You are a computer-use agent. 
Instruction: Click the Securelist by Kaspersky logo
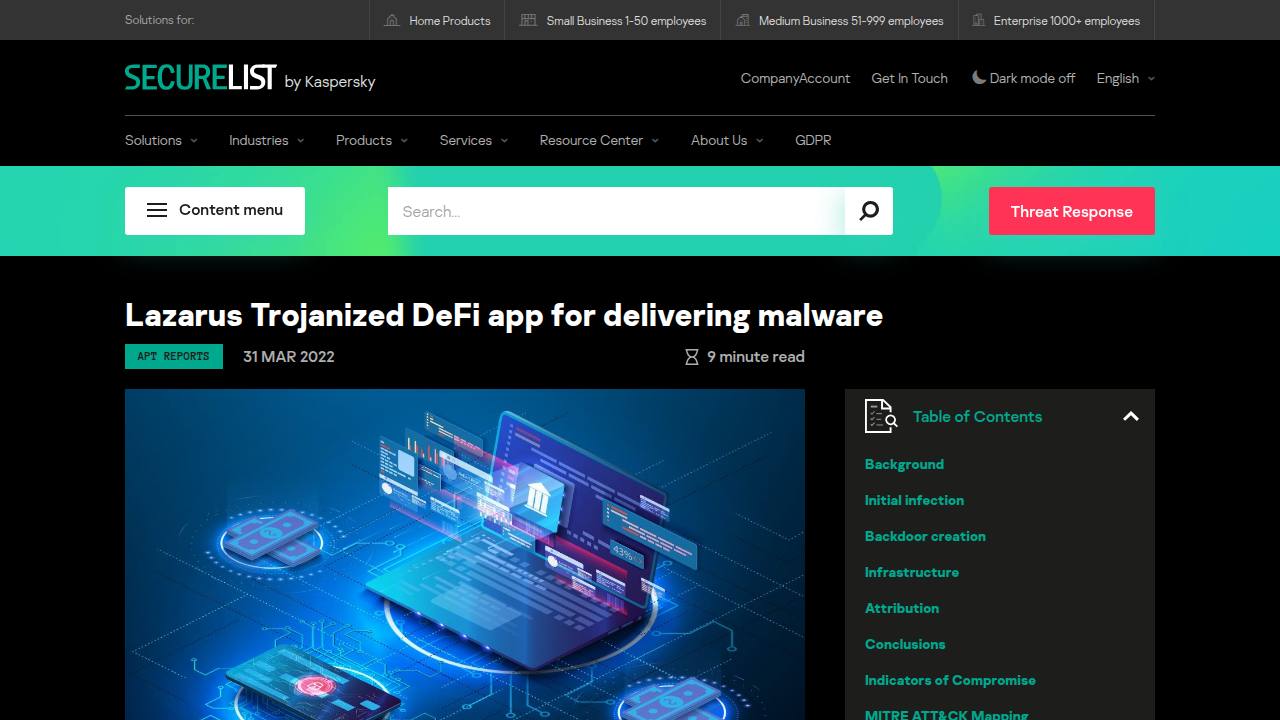[x=250, y=78]
